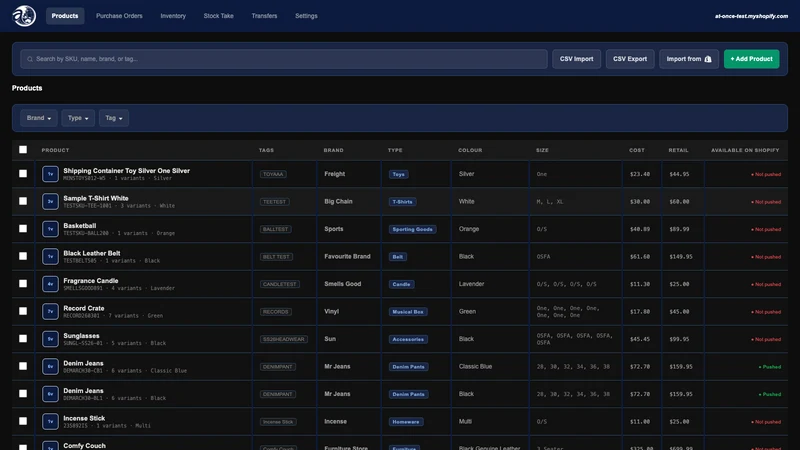Image resolution: width=800 pixels, height=450 pixels.
Task: Click the variants badge beside Basketball
Action: [x=50, y=229]
